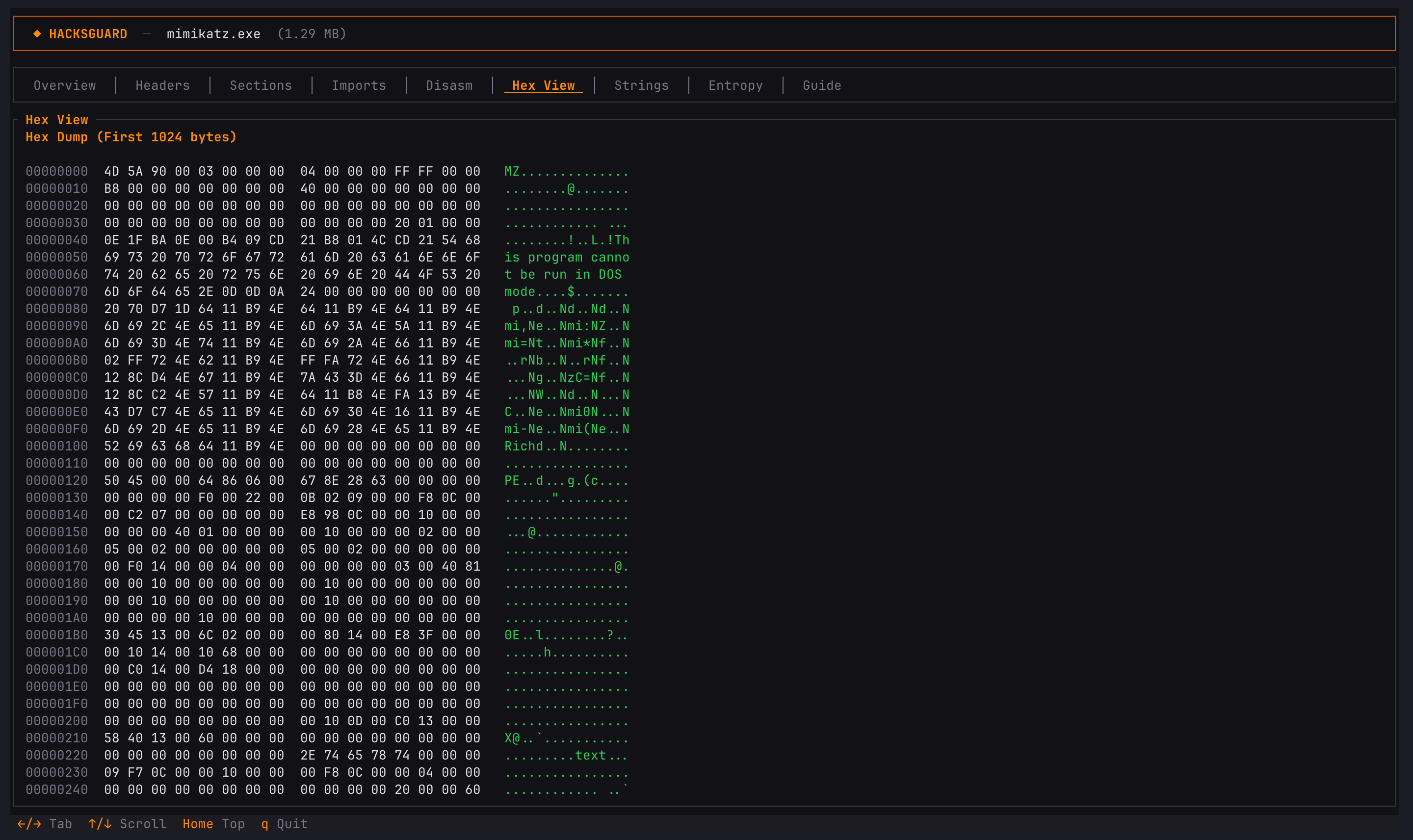This screenshot has height=840, width=1413.
Task: Select offset 000001D0 row address
Action: point(56,670)
